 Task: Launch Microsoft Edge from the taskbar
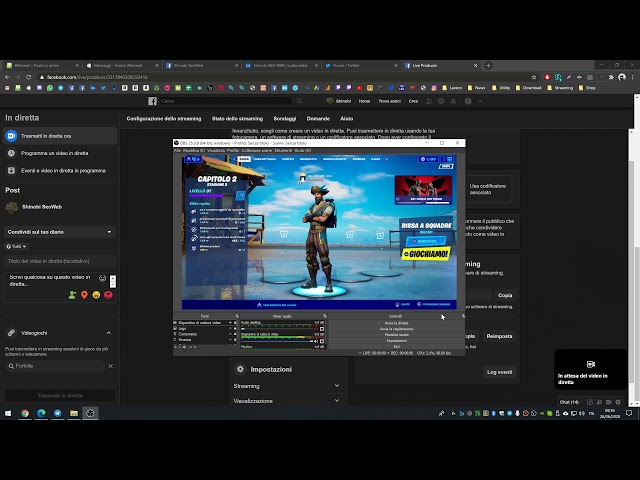coord(41,413)
